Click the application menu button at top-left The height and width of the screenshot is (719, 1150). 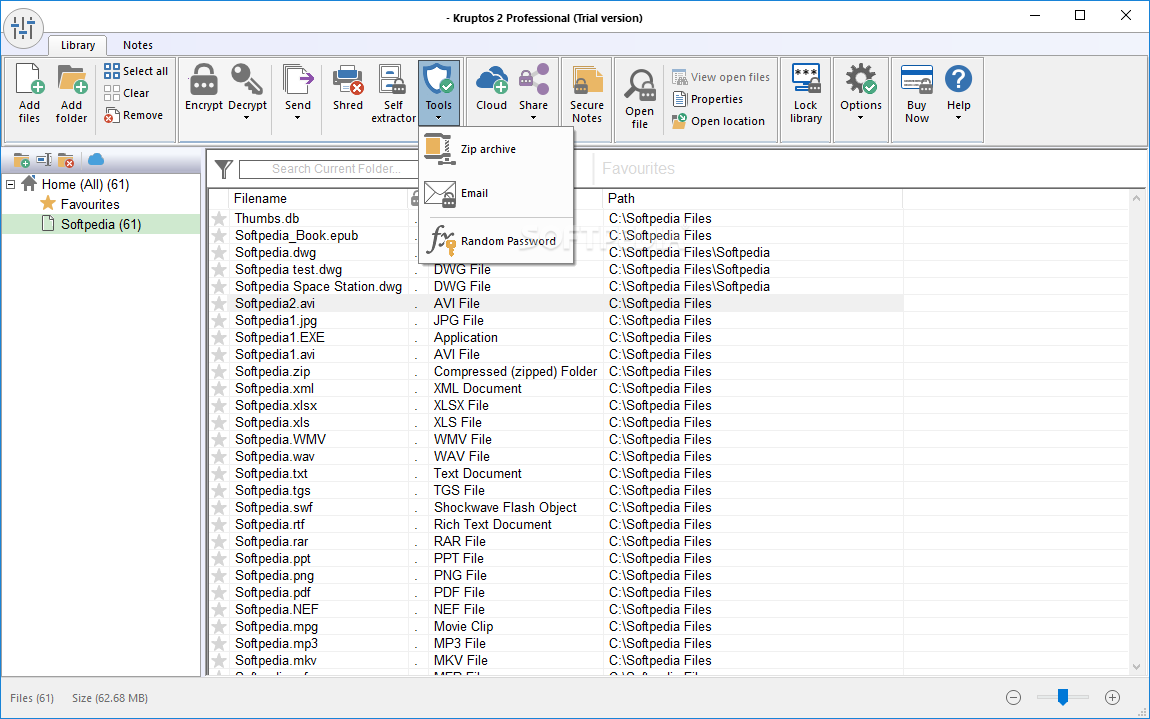(x=23, y=29)
